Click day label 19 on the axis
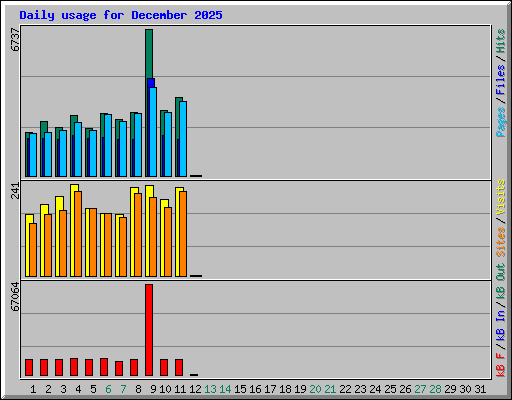Viewport: 512px width, 400px height. pos(300,389)
